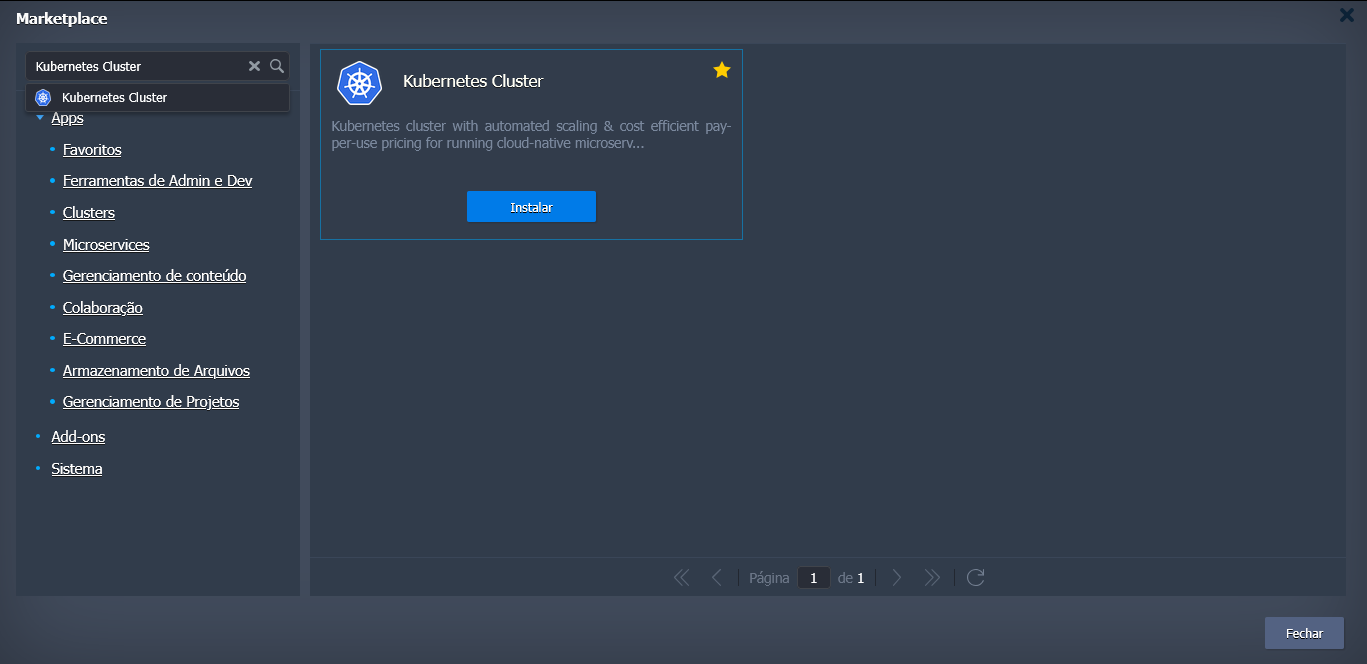This screenshot has width=1367, height=664.
Task: Open the Clusters category
Action: coord(89,213)
